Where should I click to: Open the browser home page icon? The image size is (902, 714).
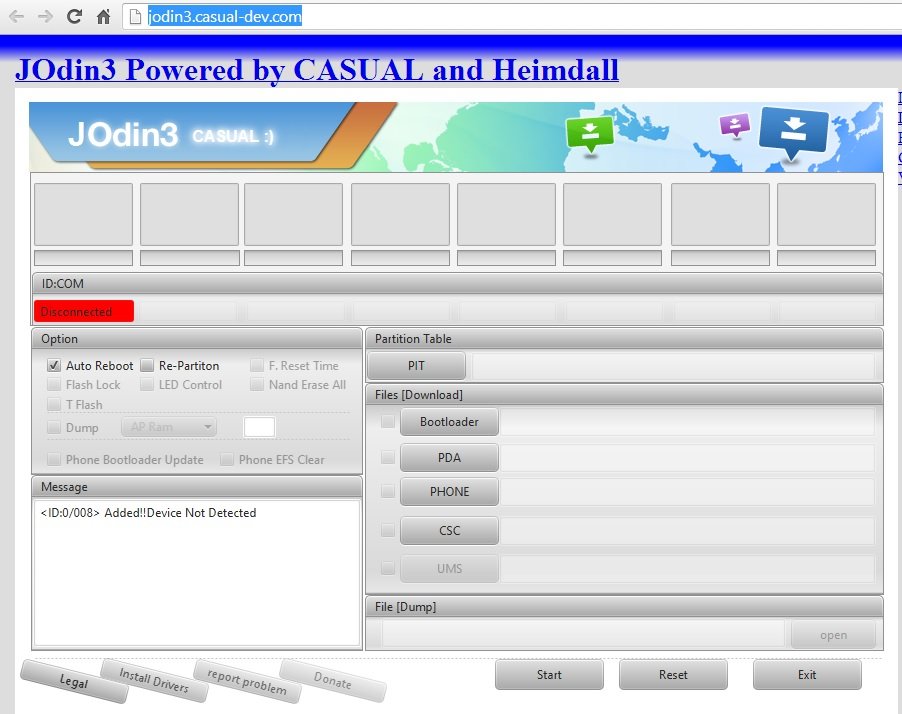[x=104, y=17]
